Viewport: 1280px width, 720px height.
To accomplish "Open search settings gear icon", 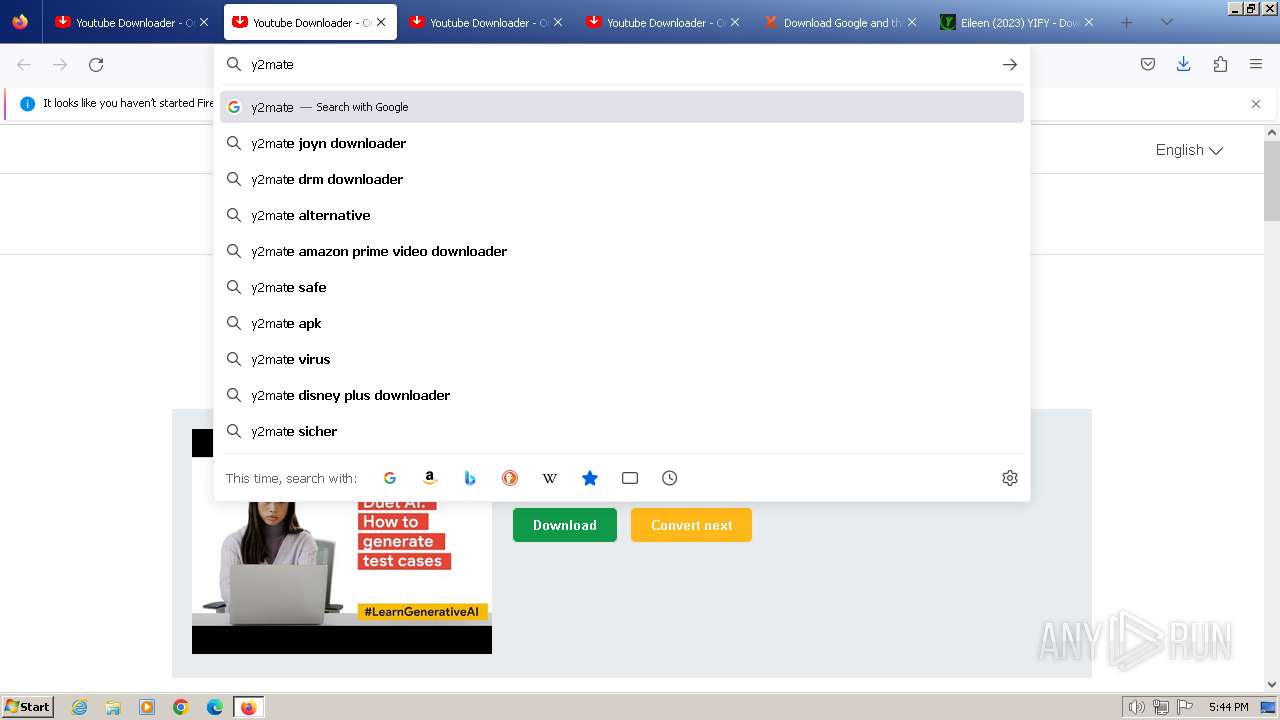I will point(1010,478).
